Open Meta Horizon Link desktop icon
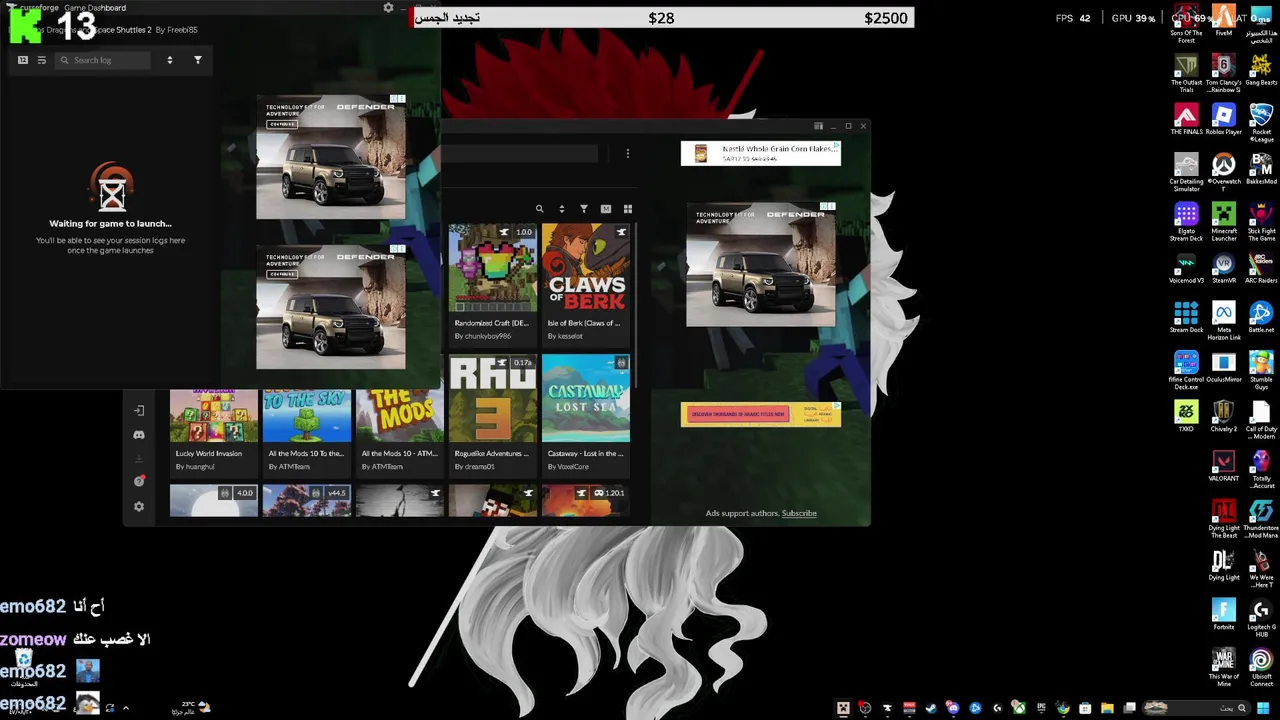Viewport: 1280px width, 720px height. pyautogui.click(x=1223, y=321)
